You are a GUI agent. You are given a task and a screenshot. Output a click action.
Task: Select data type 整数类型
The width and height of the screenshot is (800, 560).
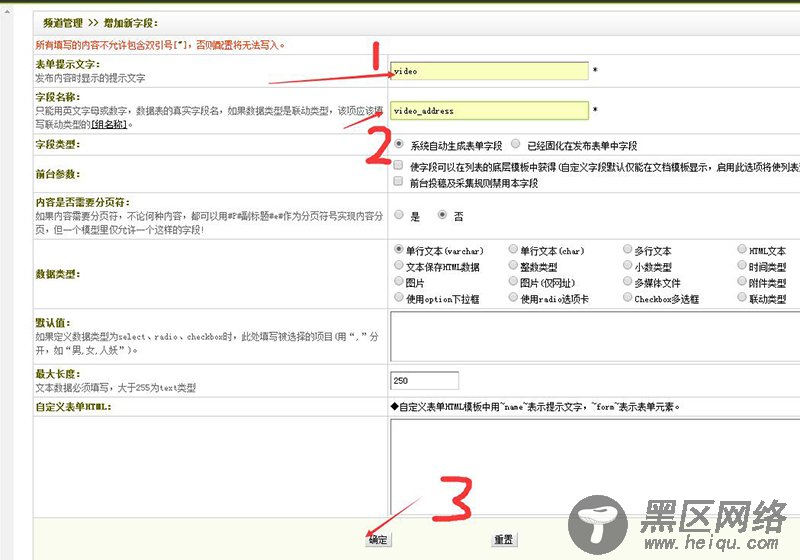coord(513,265)
